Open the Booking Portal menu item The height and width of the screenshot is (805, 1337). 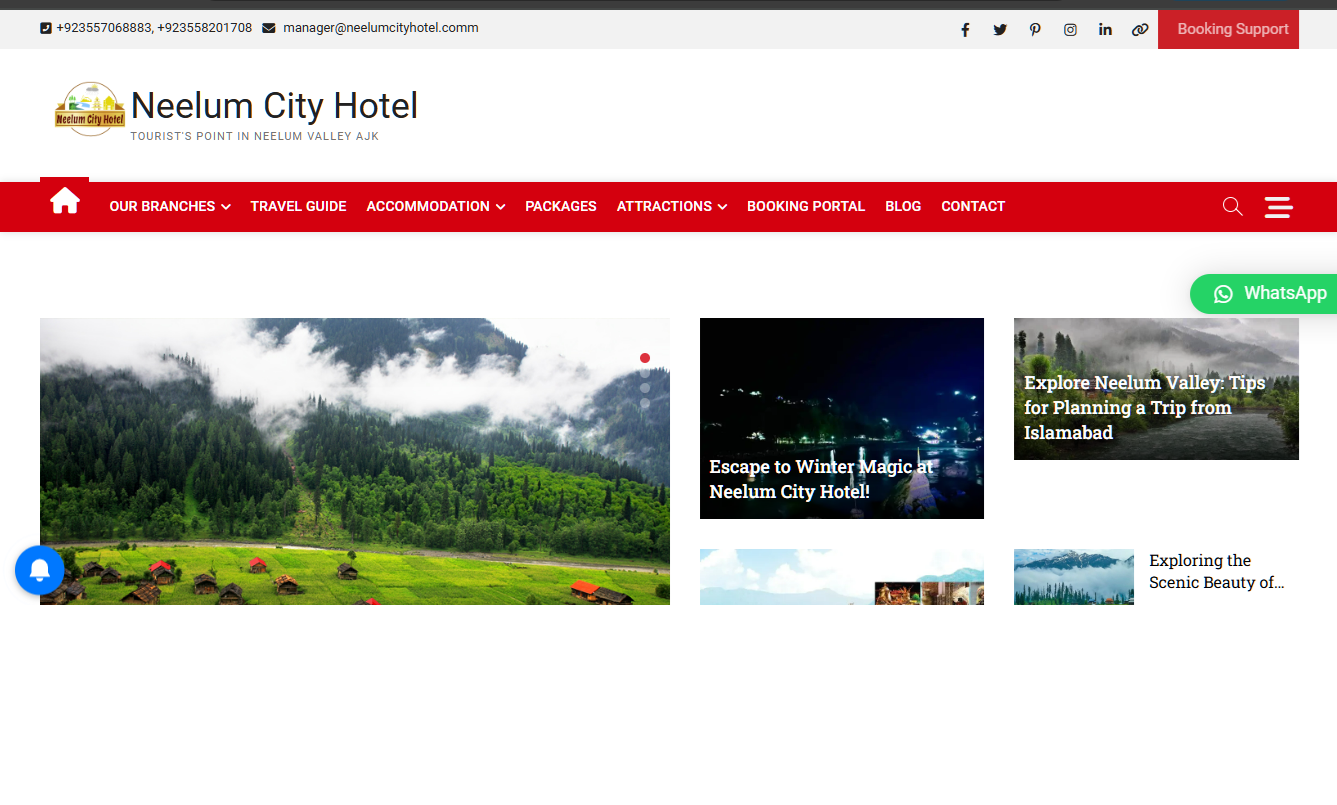coord(806,206)
